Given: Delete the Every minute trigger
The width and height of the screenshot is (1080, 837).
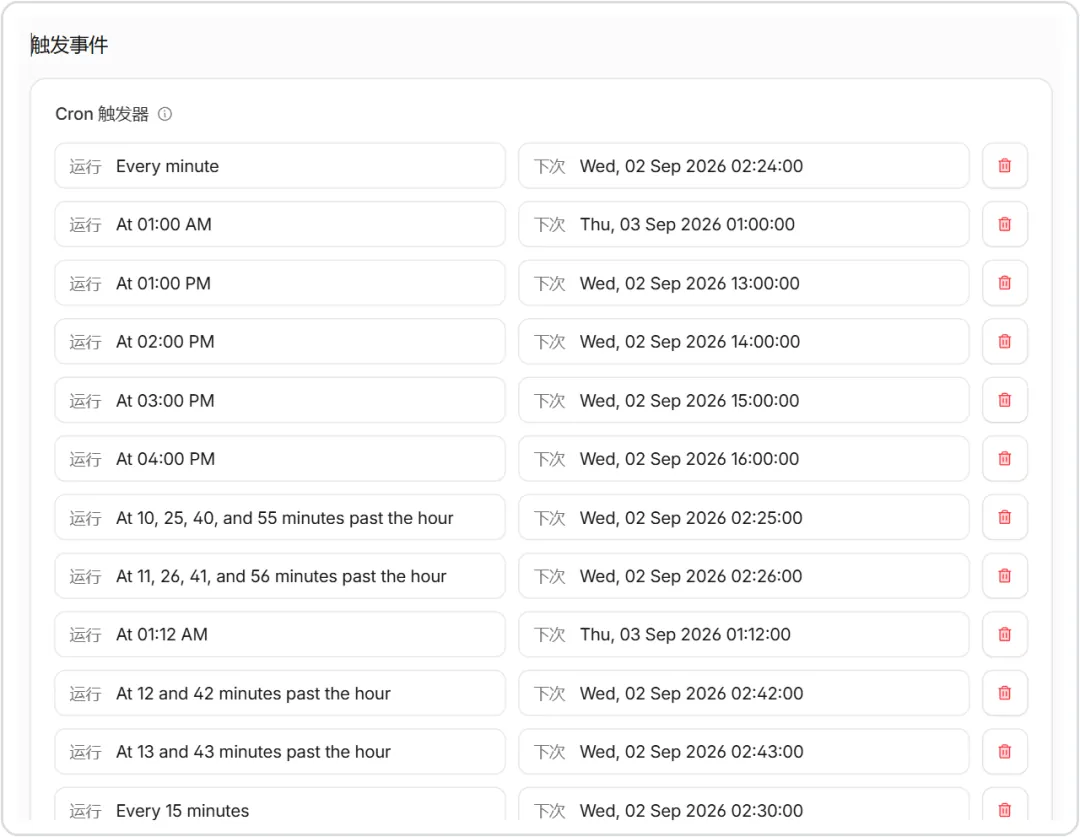Looking at the screenshot, I should coord(1005,166).
